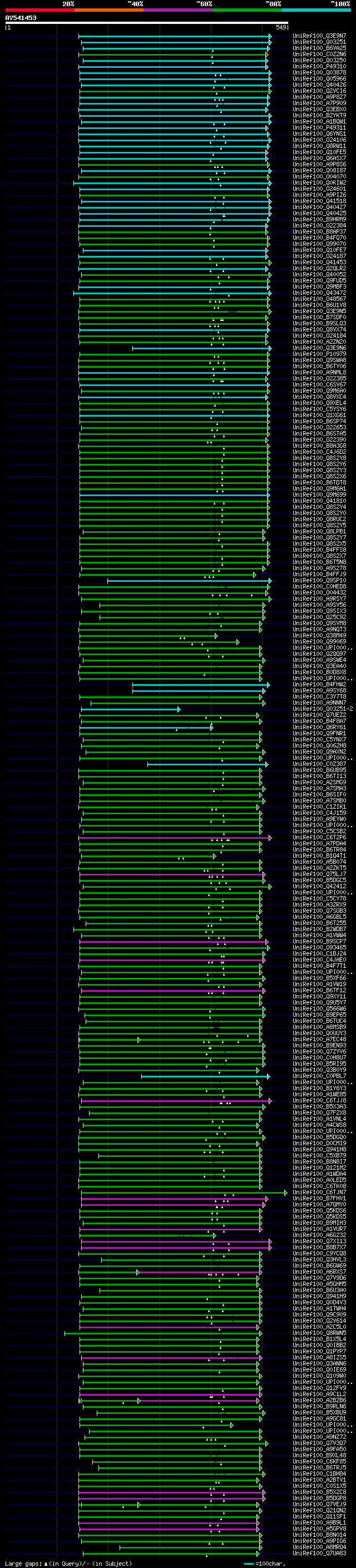Select label UniRef100_O22384
This screenshot has height=1568, width=356.
coord(319,225)
